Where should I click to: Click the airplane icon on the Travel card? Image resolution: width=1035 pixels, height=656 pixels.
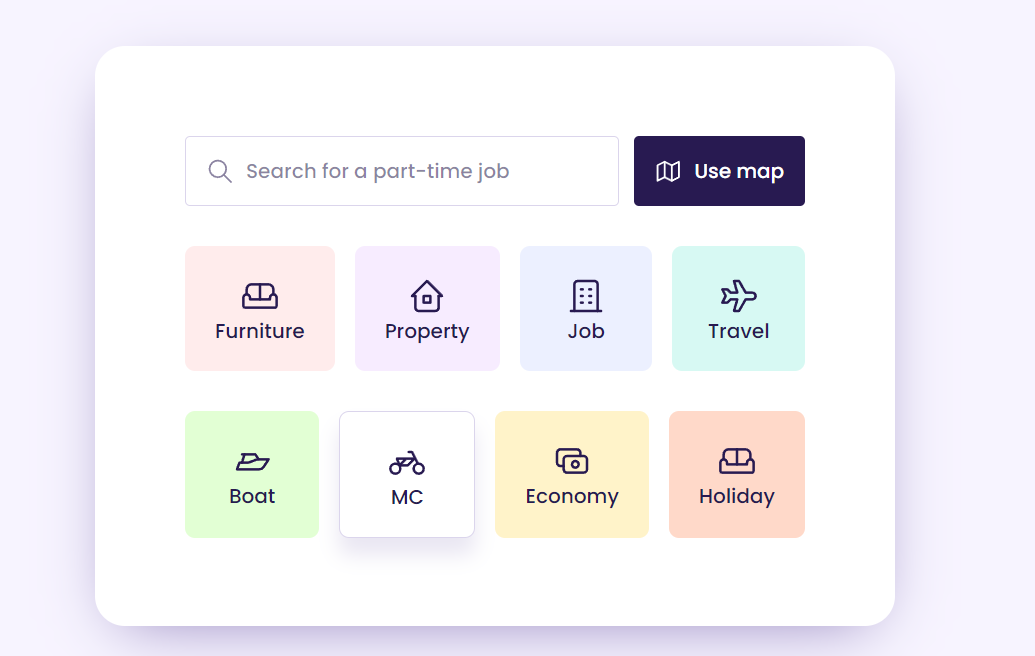(738, 296)
